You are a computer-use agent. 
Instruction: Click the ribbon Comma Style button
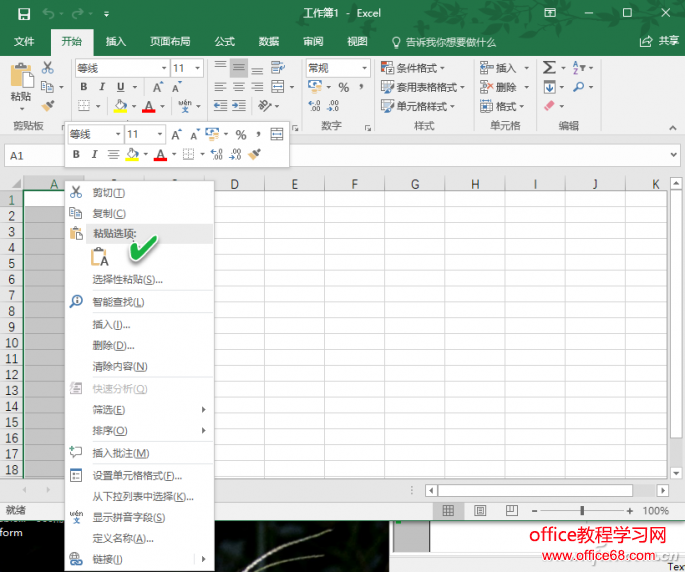pos(361,87)
